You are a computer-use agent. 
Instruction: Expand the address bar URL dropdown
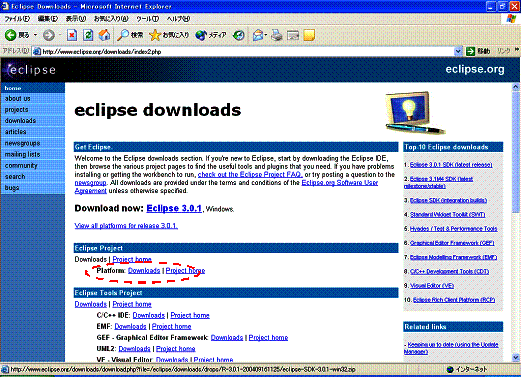458,51
